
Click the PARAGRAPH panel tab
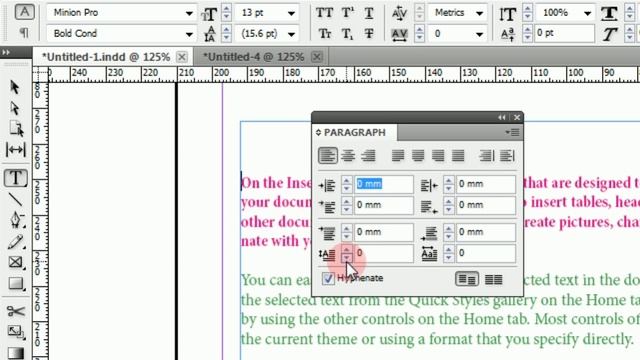click(354, 132)
